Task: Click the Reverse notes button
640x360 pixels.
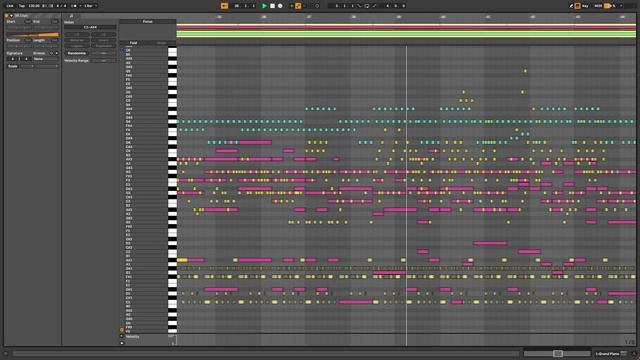Action: (x=77, y=40)
